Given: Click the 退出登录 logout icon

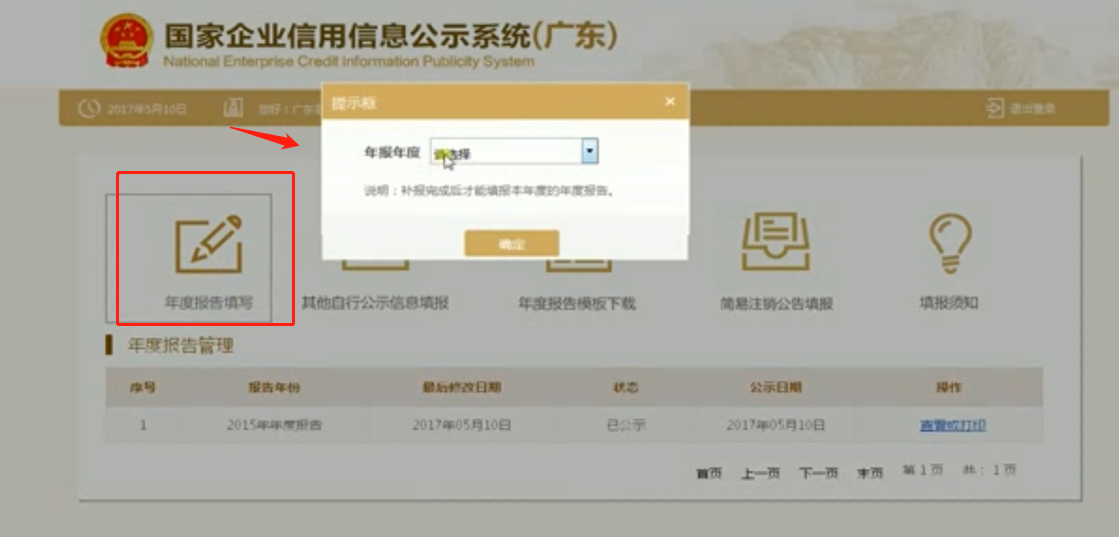Looking at the screenshot, I should (994, 108).
